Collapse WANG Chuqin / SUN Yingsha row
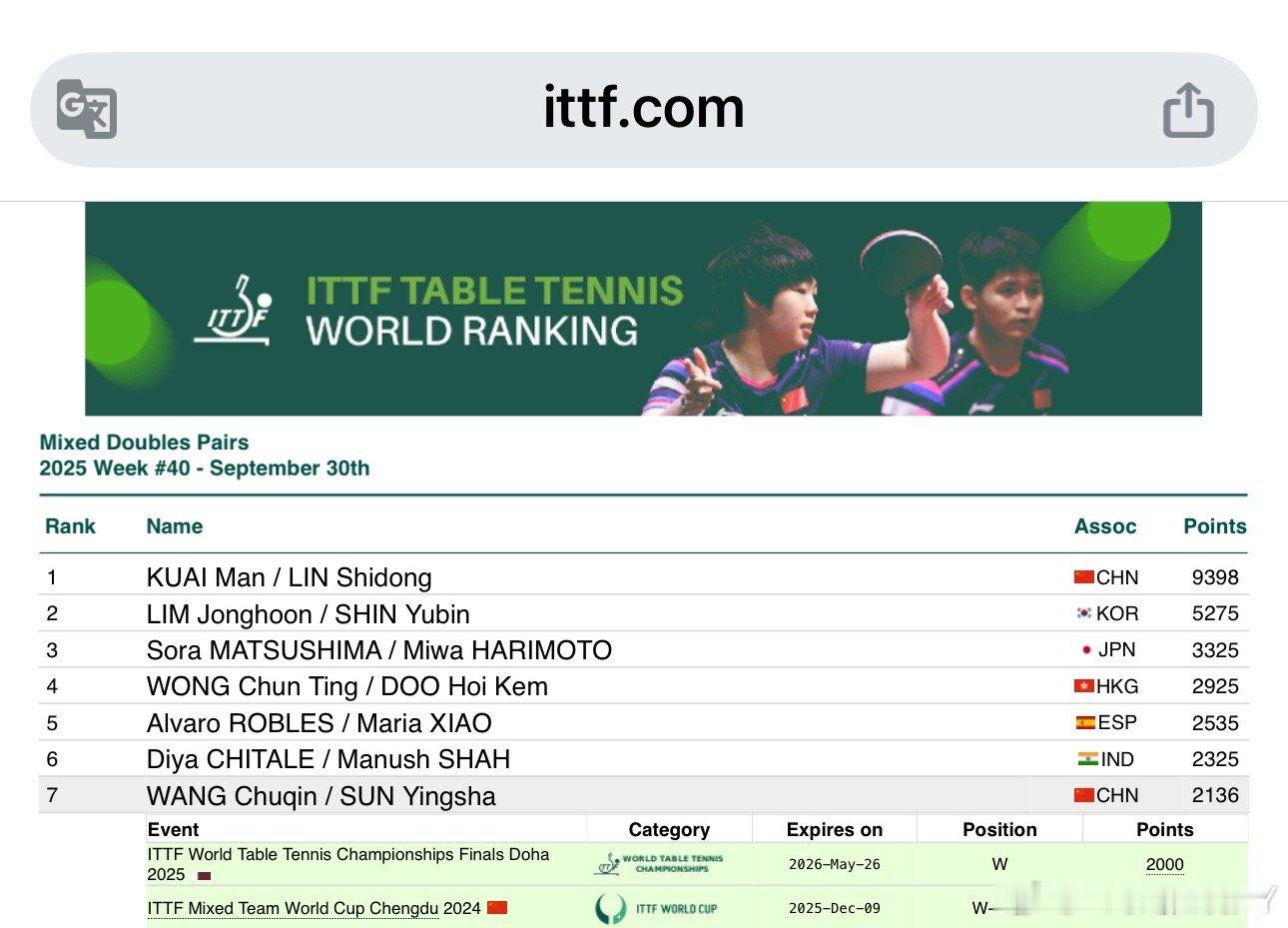Screen dimensions: 1288x928 point(643,796)
